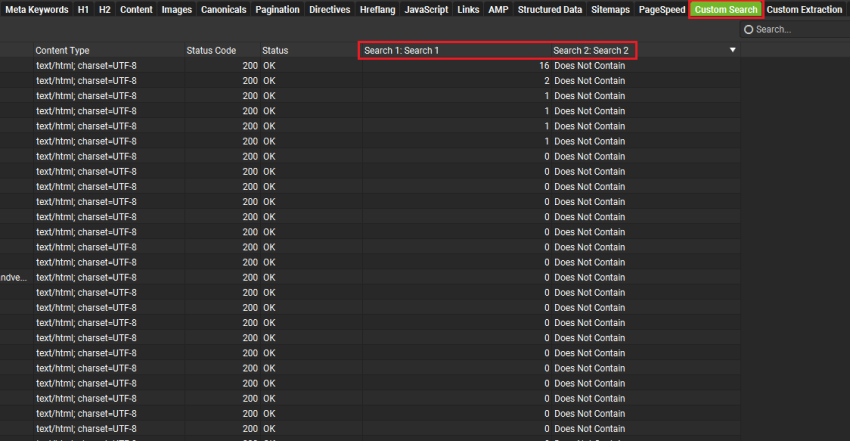Click the search magnifier icon
The width and height of the screenshot is (850, 441).
[749, 29]
